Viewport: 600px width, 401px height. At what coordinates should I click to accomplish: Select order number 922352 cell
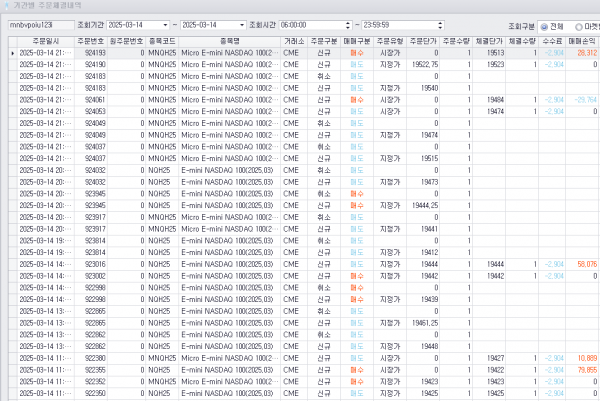coord(91,382)
